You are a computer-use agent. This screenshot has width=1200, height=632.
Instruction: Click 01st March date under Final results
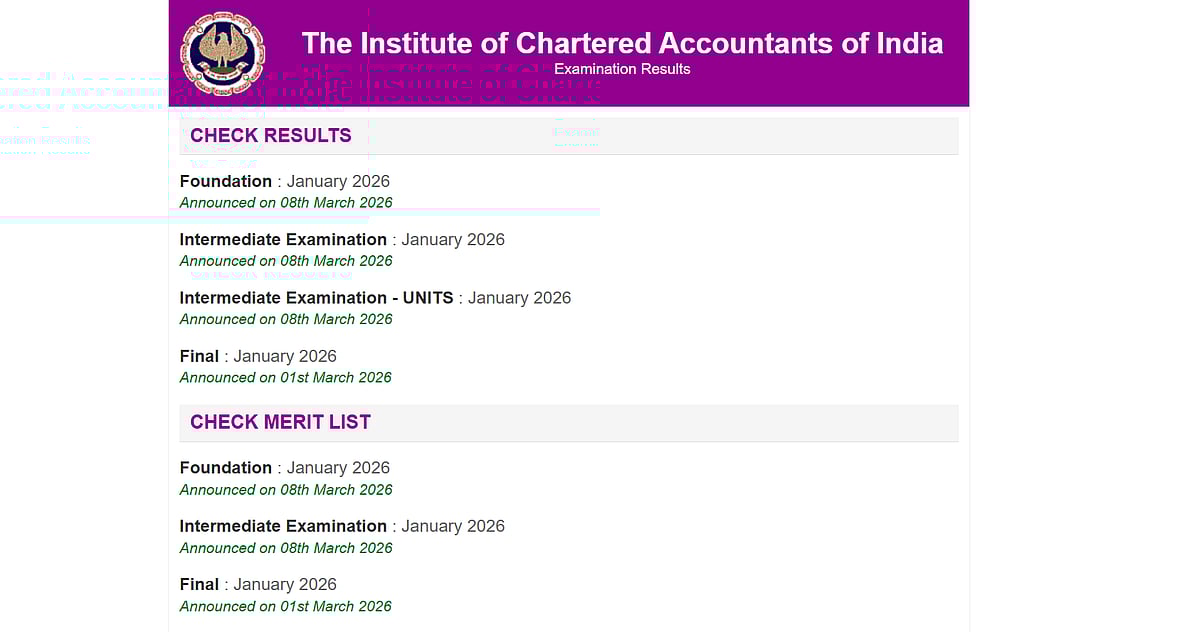286,378
